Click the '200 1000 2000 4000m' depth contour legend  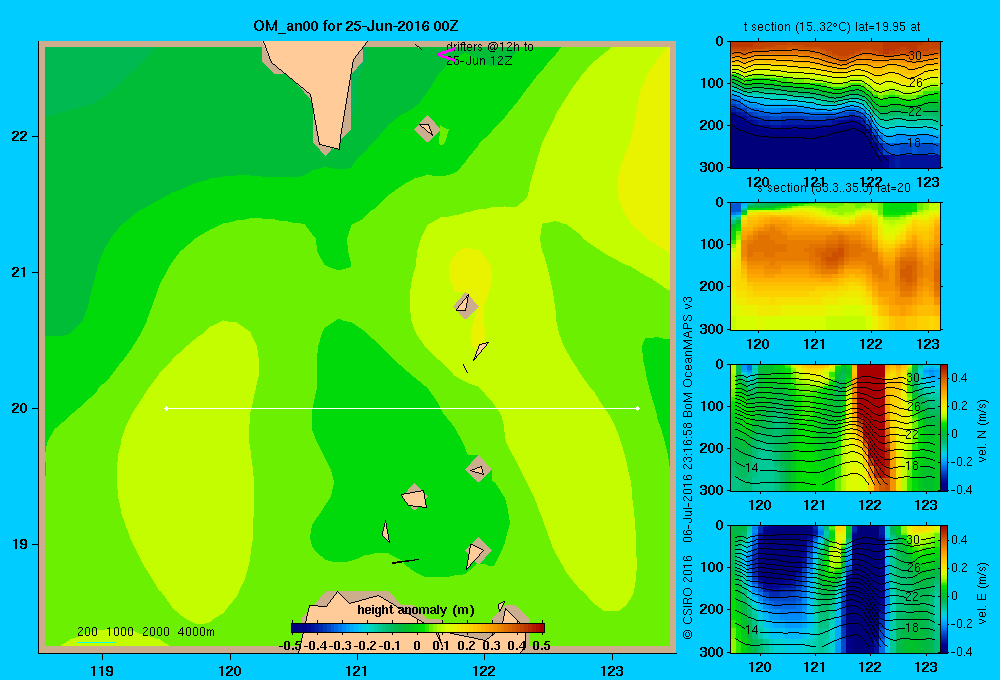[x=145, y=632]
